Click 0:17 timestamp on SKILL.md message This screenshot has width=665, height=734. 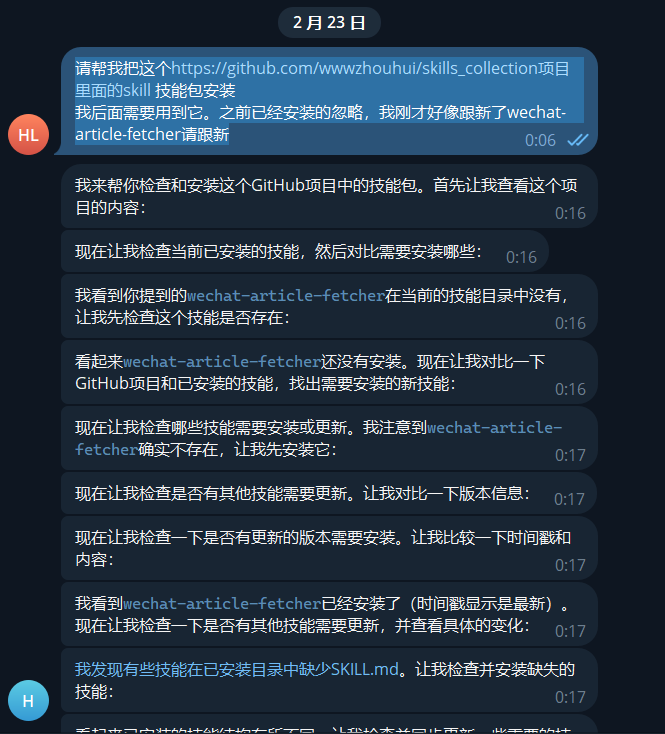click(x=570, y=697)
